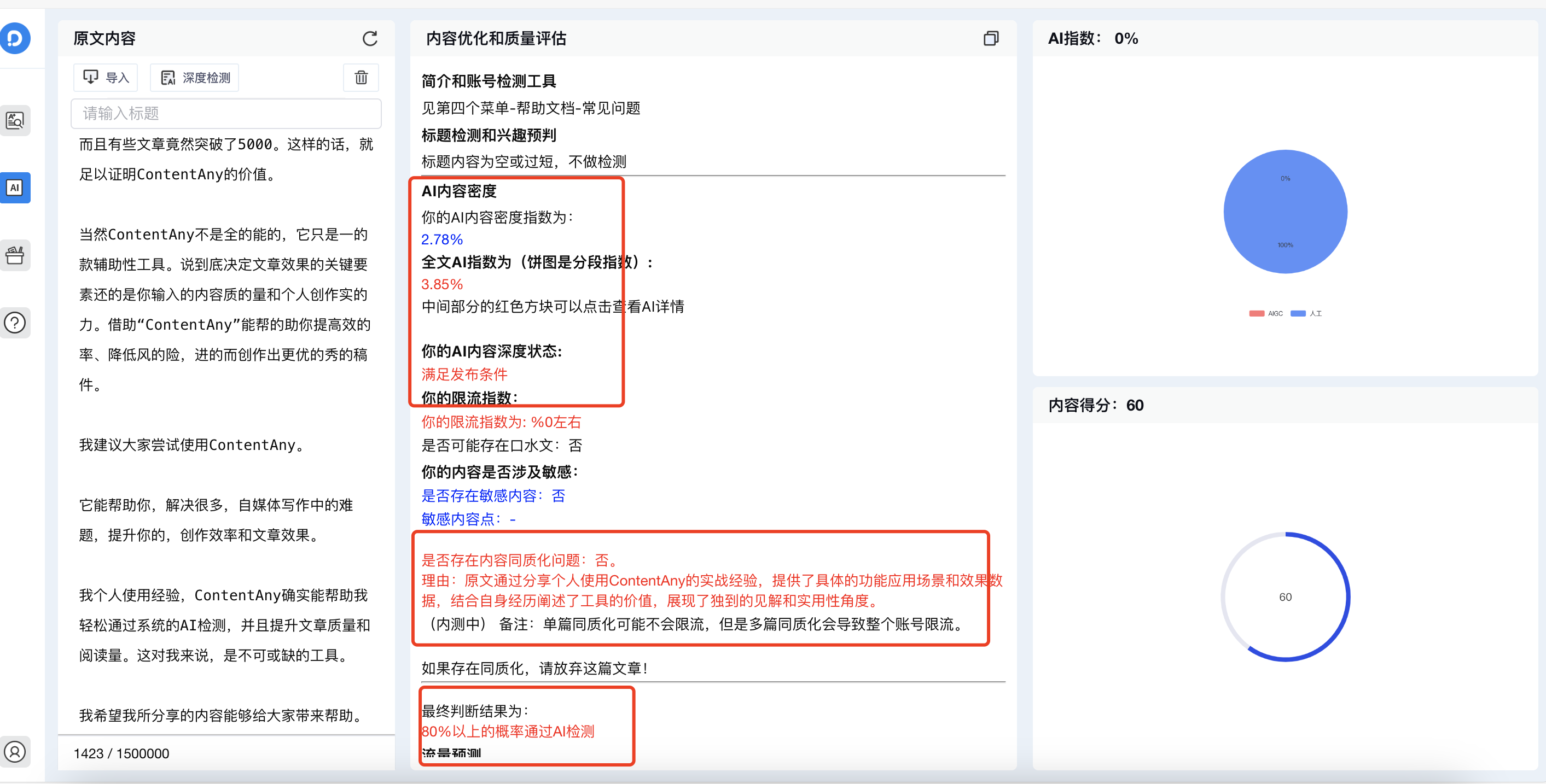
Task: Click the AIGC legend color swatch
Action: click(x=1256, y=314)
